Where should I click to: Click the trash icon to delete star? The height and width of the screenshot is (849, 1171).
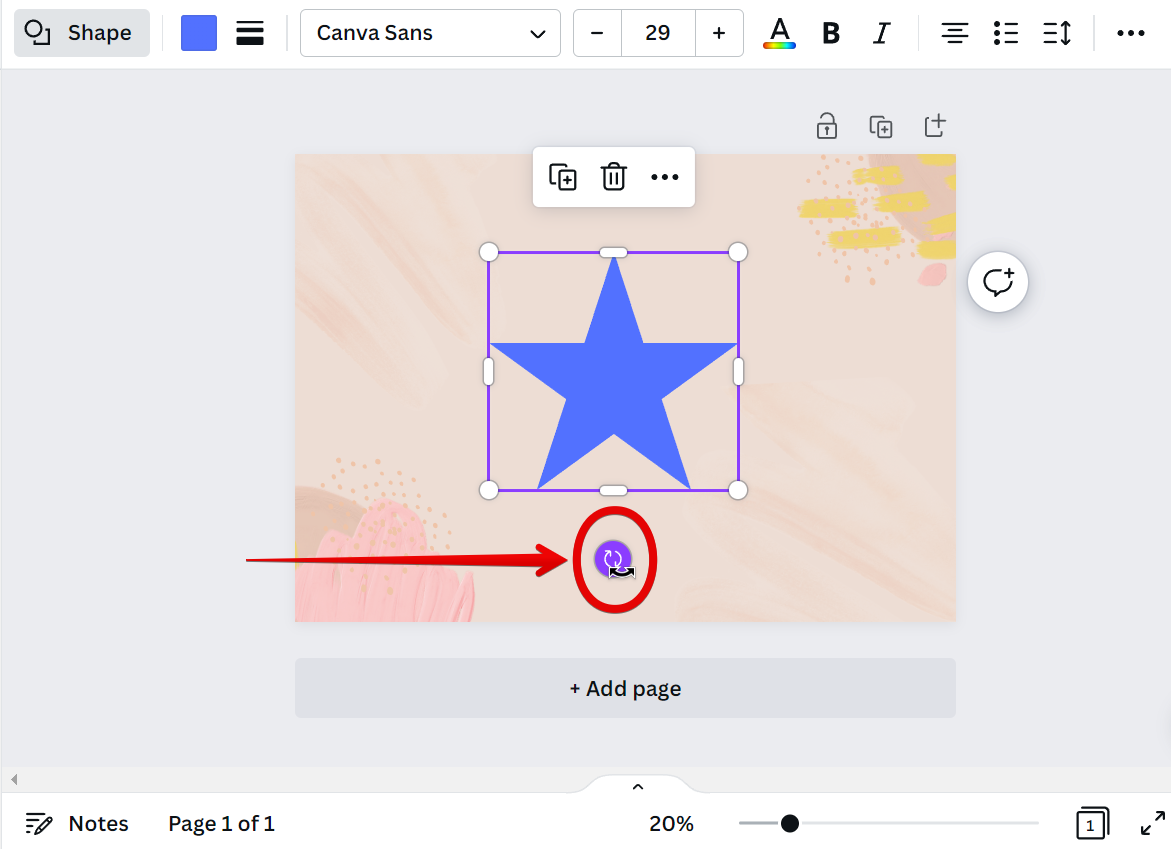(613, 177)
